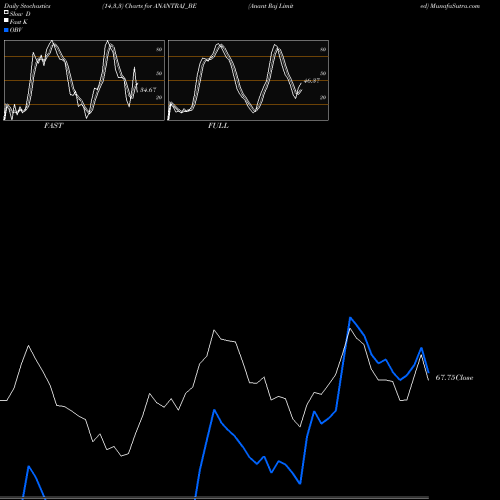Screen dimensions: 500x500
Task: Click the FAST stochastic chart panel
Action: pyautogui.click(x=84, y=80)
